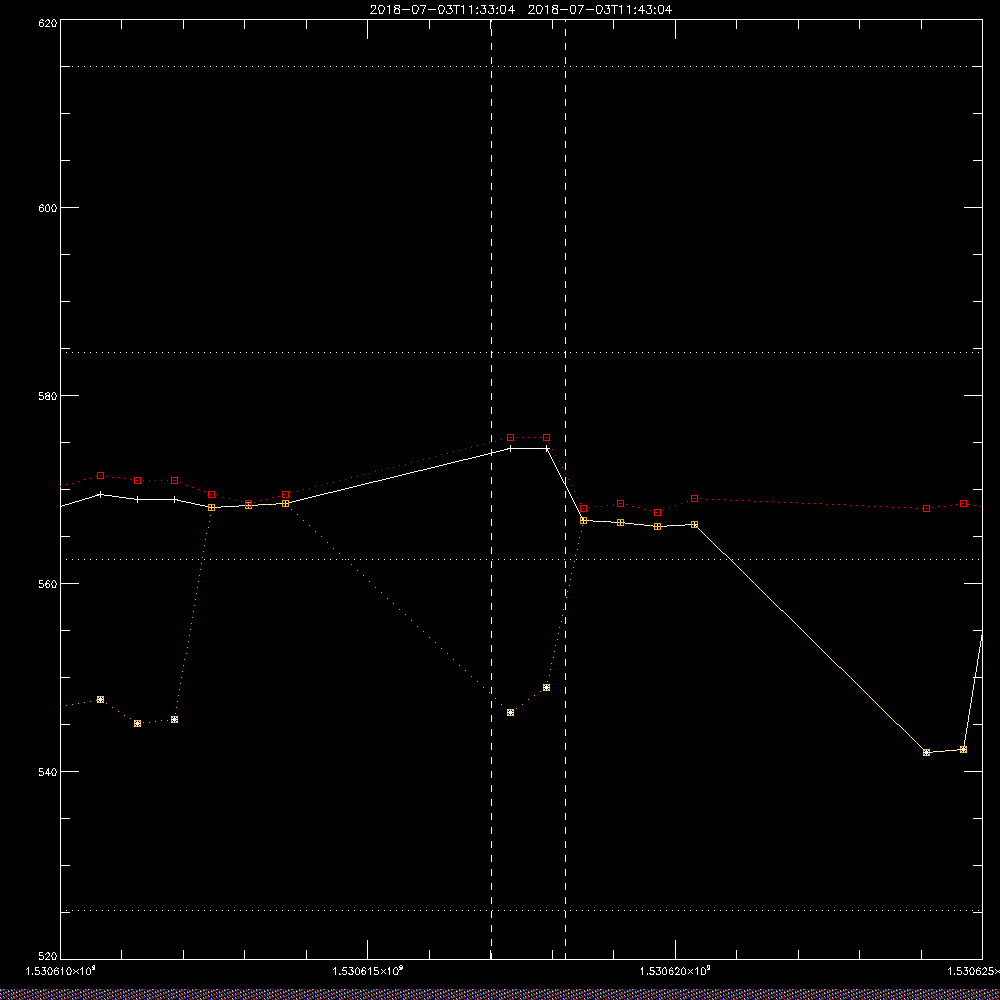This screenshot has width=1000, height=1000.
Task: Select the 620 y-axis label
Action: pos(48,23)
